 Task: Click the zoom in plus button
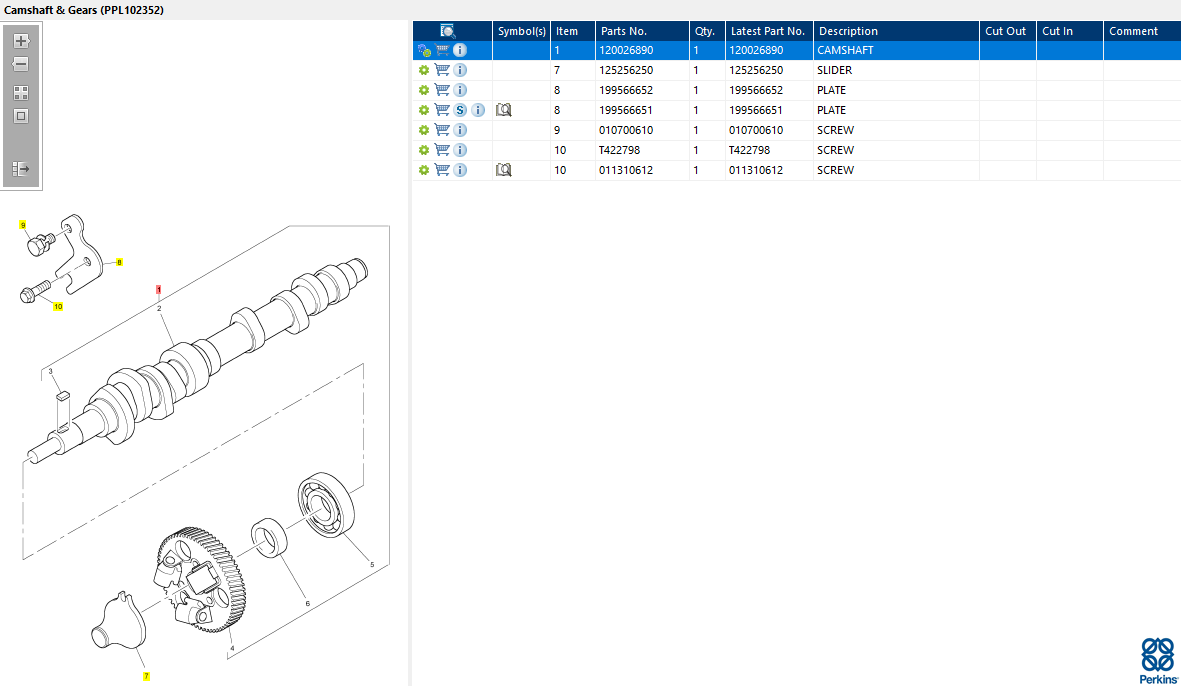[x=21, y=42]
